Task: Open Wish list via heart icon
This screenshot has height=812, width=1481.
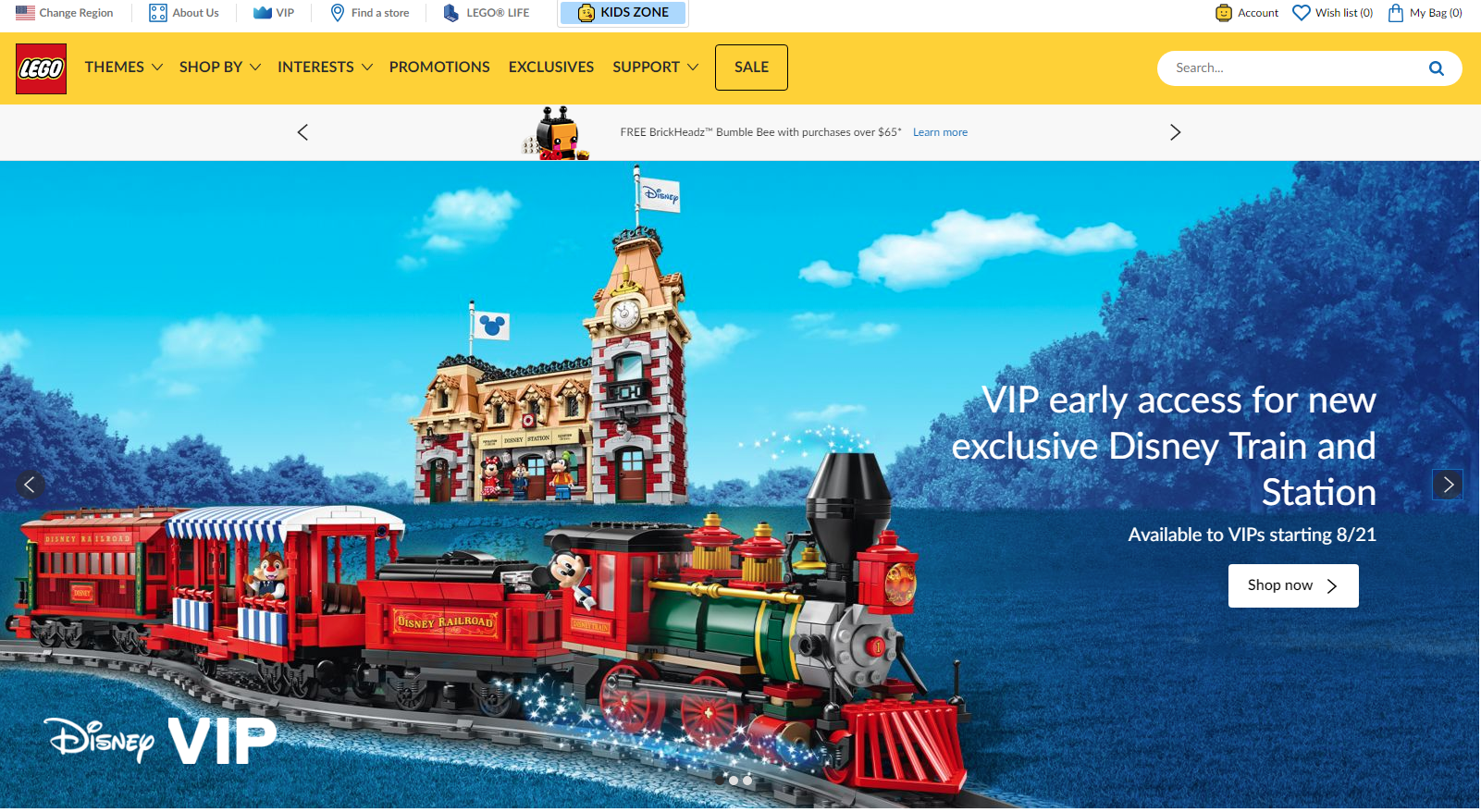Action: pos(1302,13)
